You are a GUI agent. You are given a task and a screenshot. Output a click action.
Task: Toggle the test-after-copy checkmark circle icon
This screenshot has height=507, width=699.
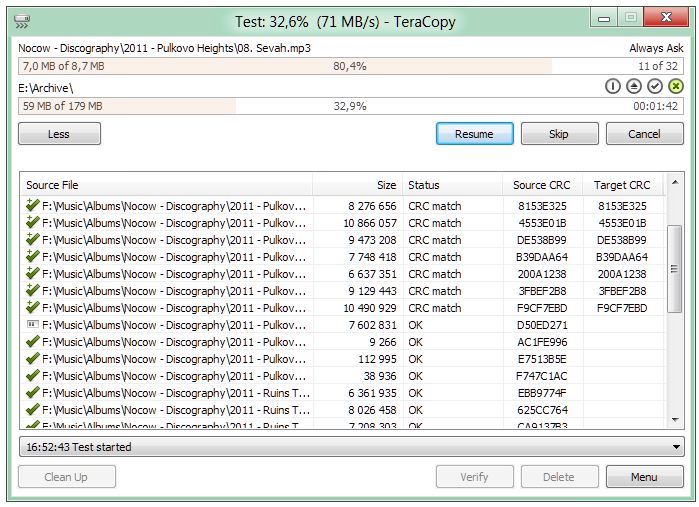[654, 86]
